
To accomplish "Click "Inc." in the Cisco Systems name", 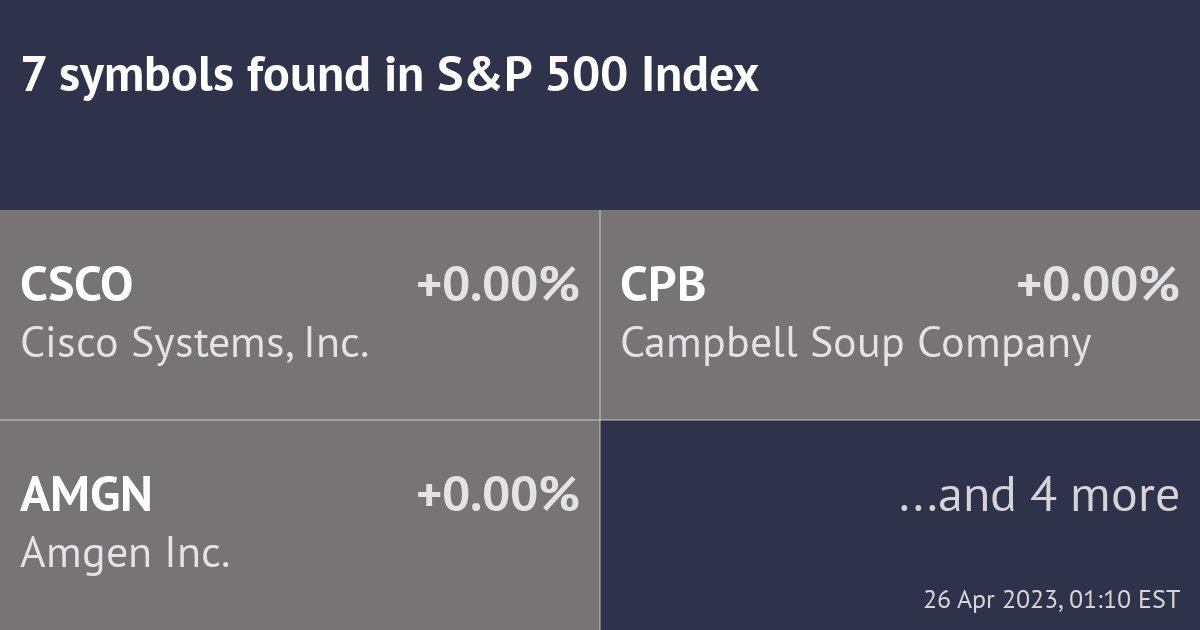I will [x=338, y=344].
